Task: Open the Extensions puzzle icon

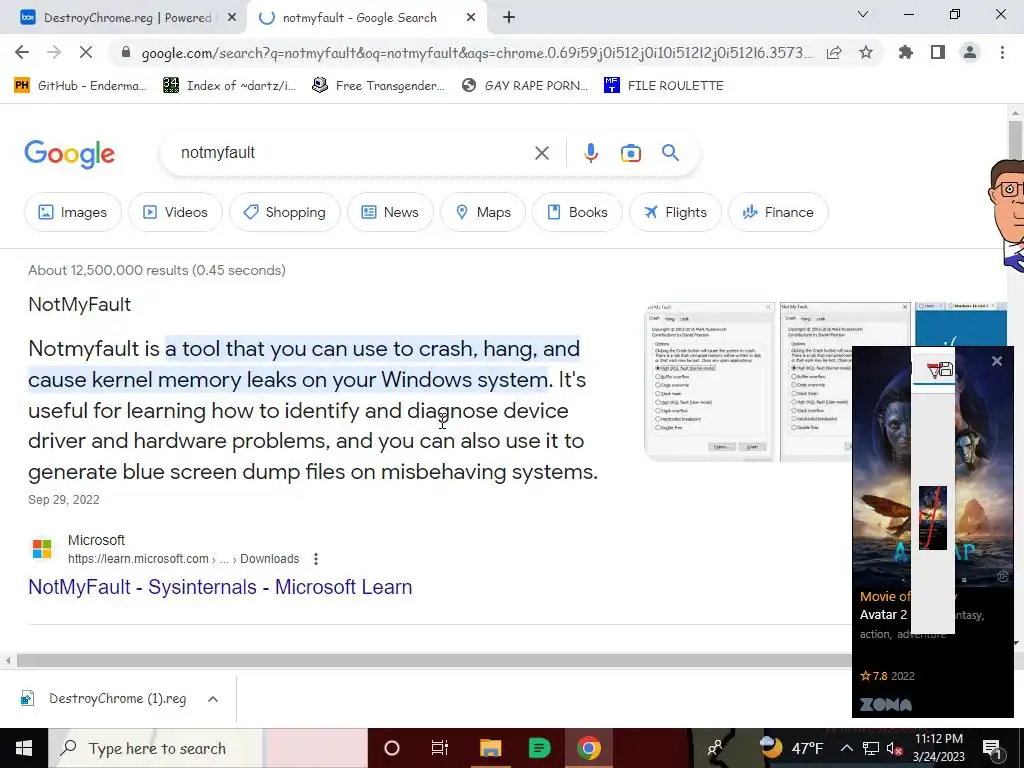Action: [906, 52]
